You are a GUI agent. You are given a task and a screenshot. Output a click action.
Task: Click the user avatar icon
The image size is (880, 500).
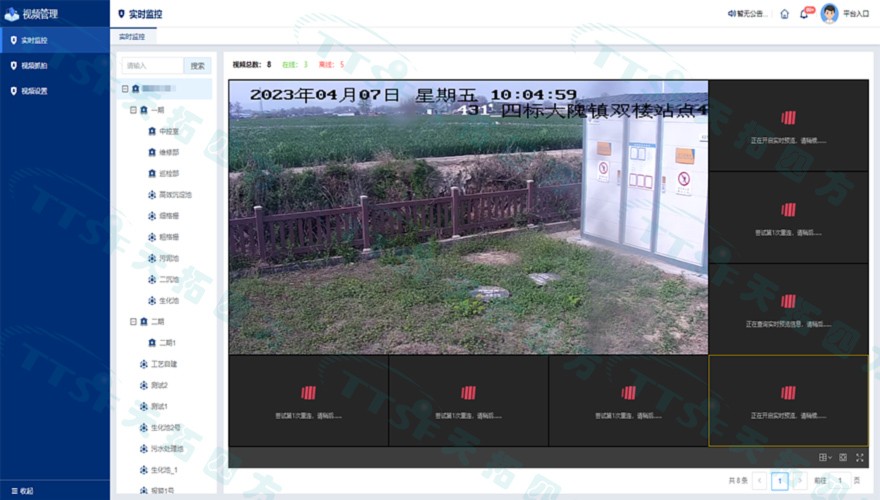click(x=829, y=14)
